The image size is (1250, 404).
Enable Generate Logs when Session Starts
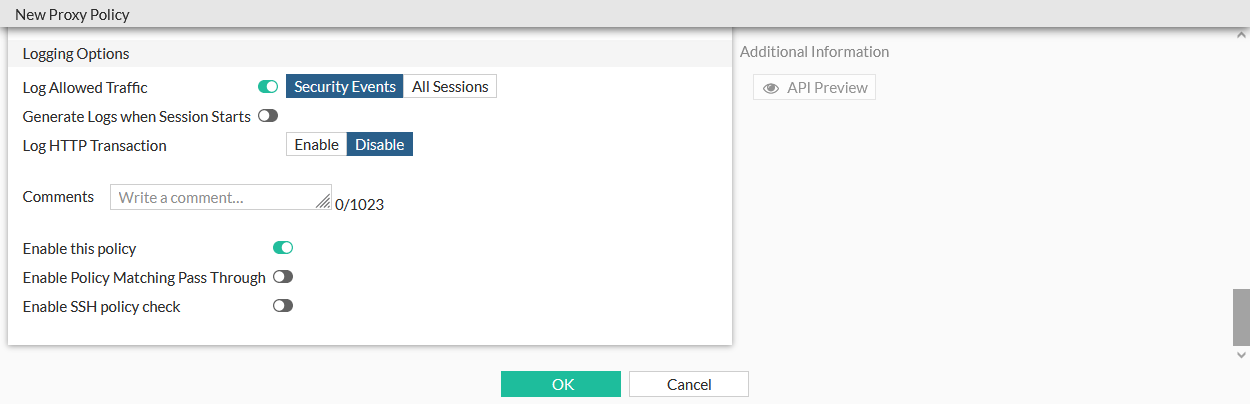click(267, 116)
